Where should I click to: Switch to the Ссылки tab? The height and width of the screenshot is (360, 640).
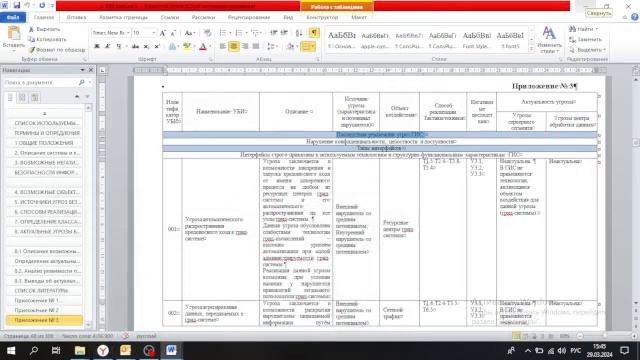[x=170, y=18]
